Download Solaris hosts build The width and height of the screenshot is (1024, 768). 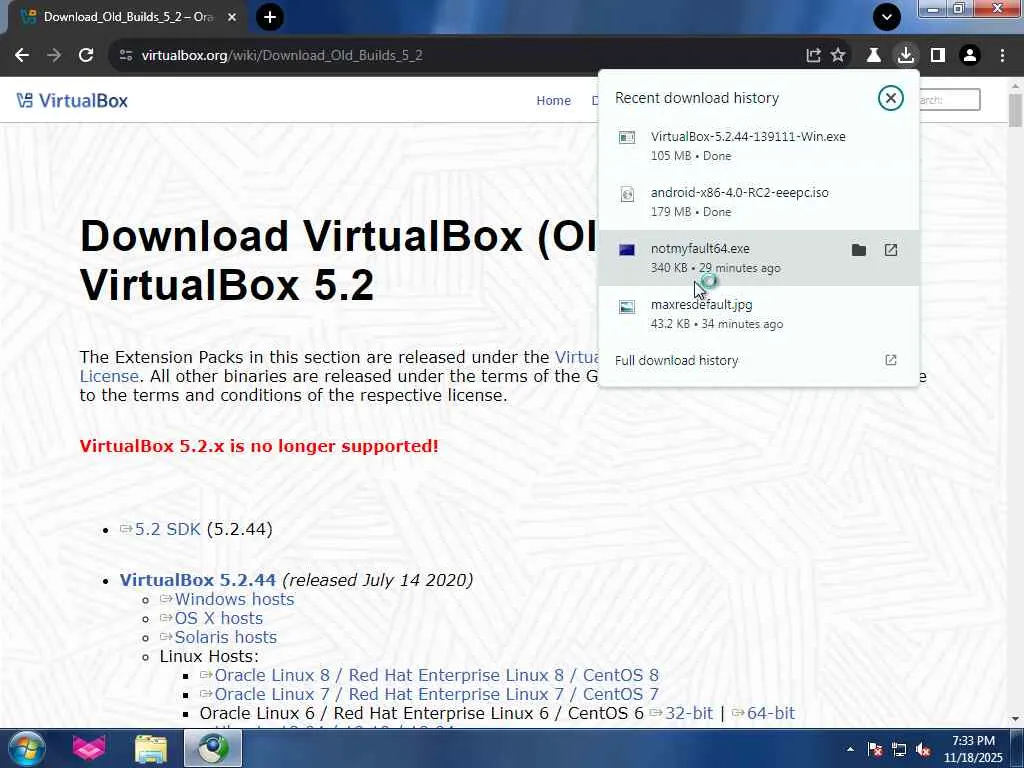[x=225, y=637]
